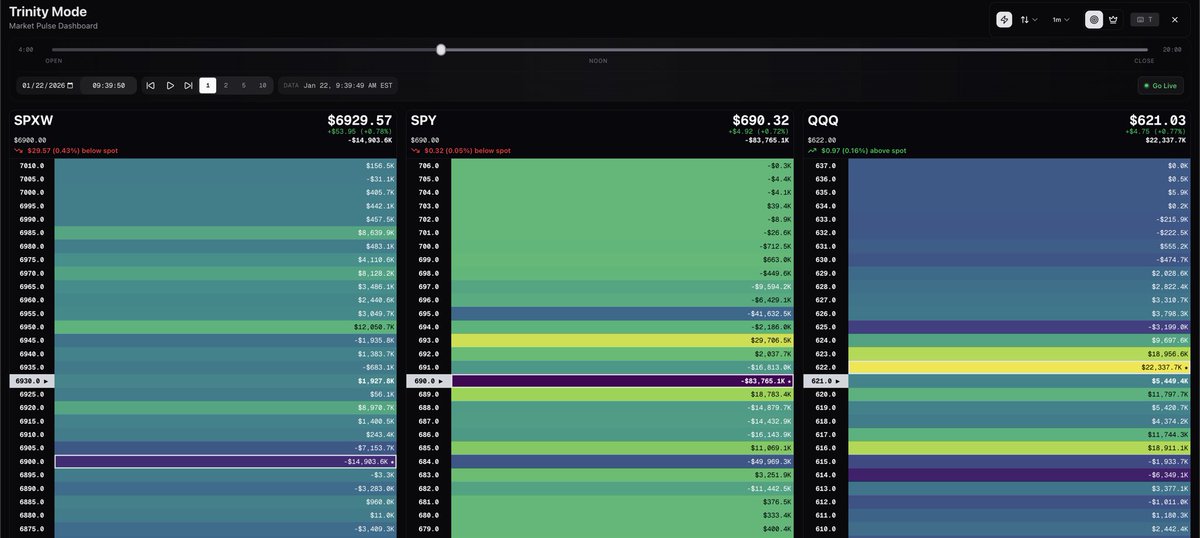Click the keyboard shortcut T button
The width and height of the screenshot is (1200, 538).
1144,19
